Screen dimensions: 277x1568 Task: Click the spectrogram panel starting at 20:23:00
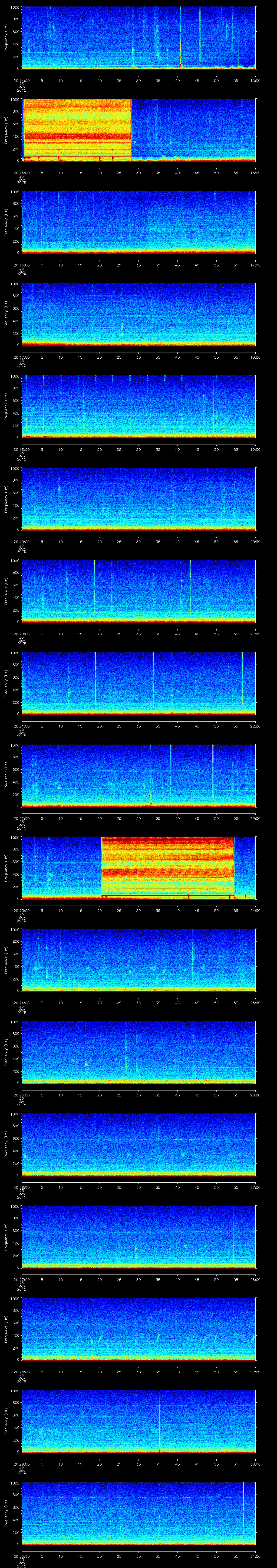(139, 868)
